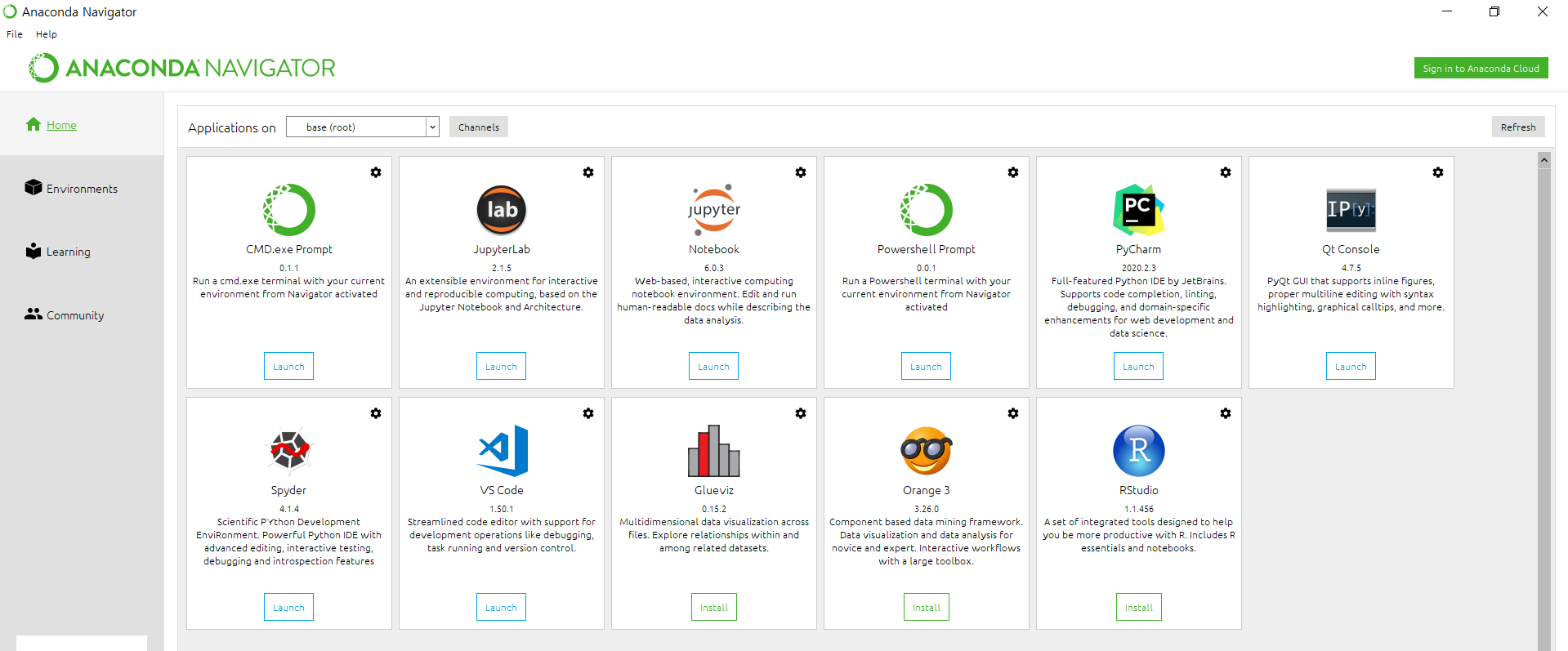Open the JupyterLab gear settings icon
This screenshot has width=1568, height=651.
588,172
